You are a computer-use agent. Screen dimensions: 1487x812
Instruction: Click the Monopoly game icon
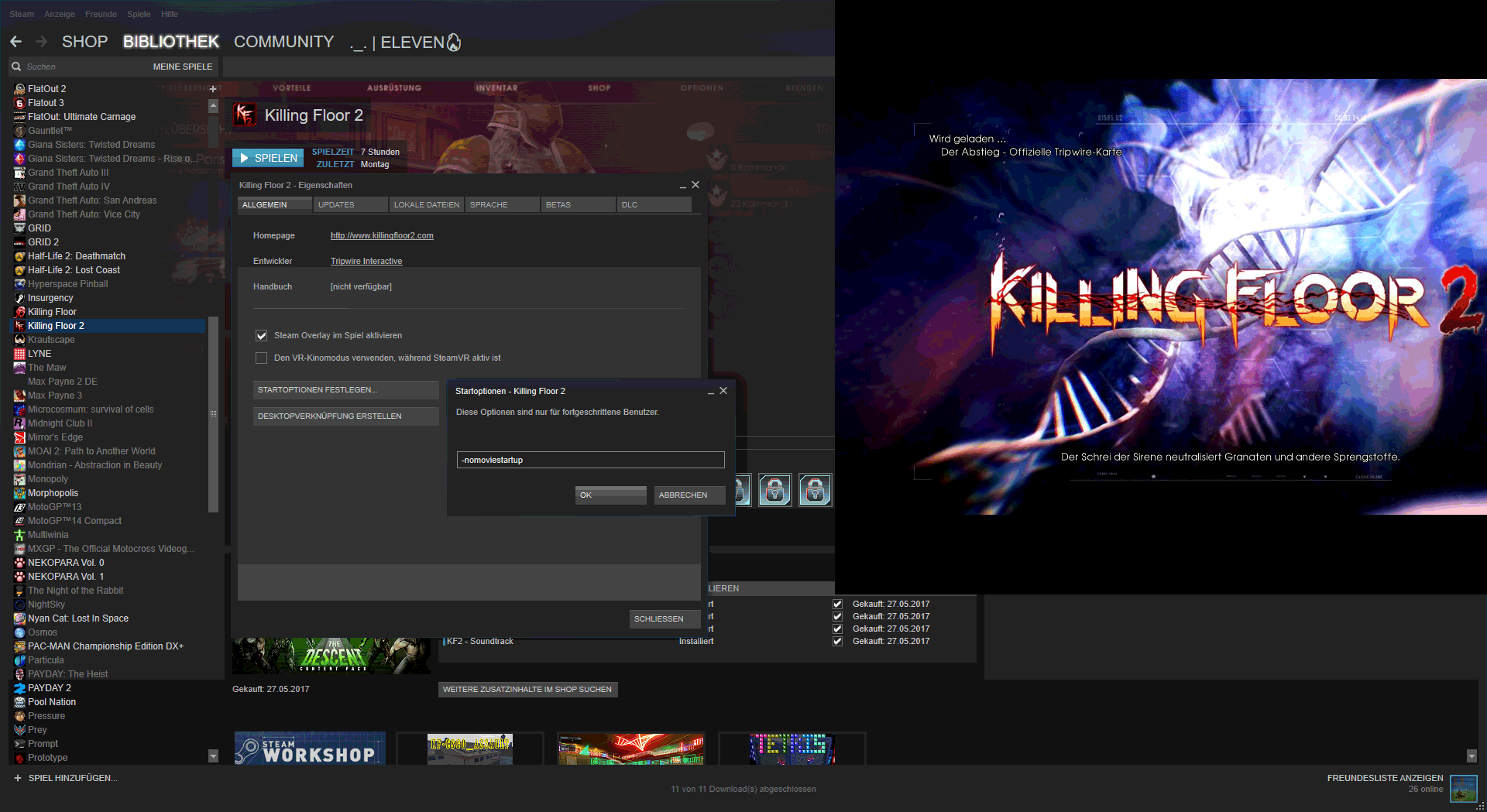pos(20,479)
